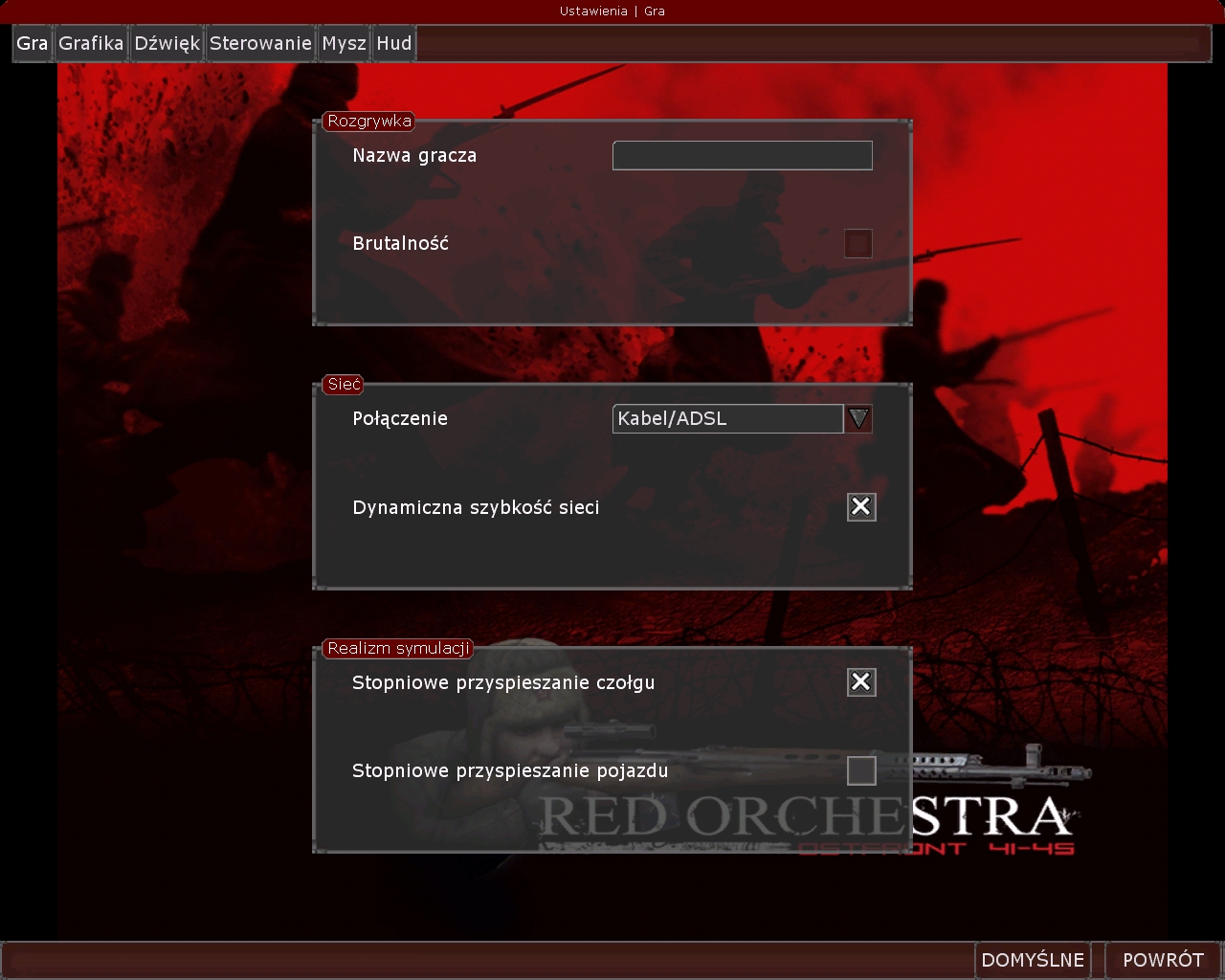Open the Mysz settings tab

tap(345, 43)
